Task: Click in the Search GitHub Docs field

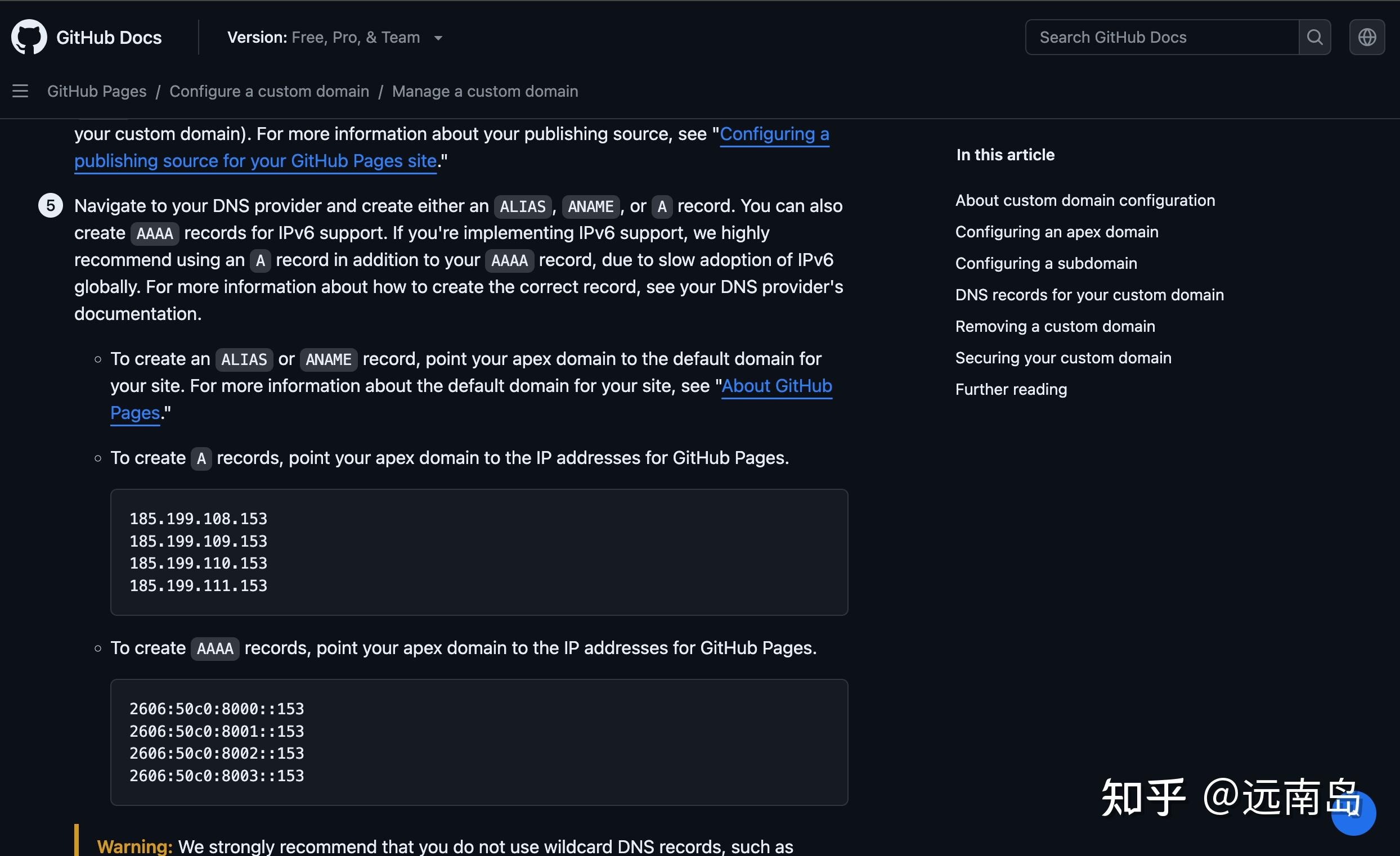Action: point(1162,37)
